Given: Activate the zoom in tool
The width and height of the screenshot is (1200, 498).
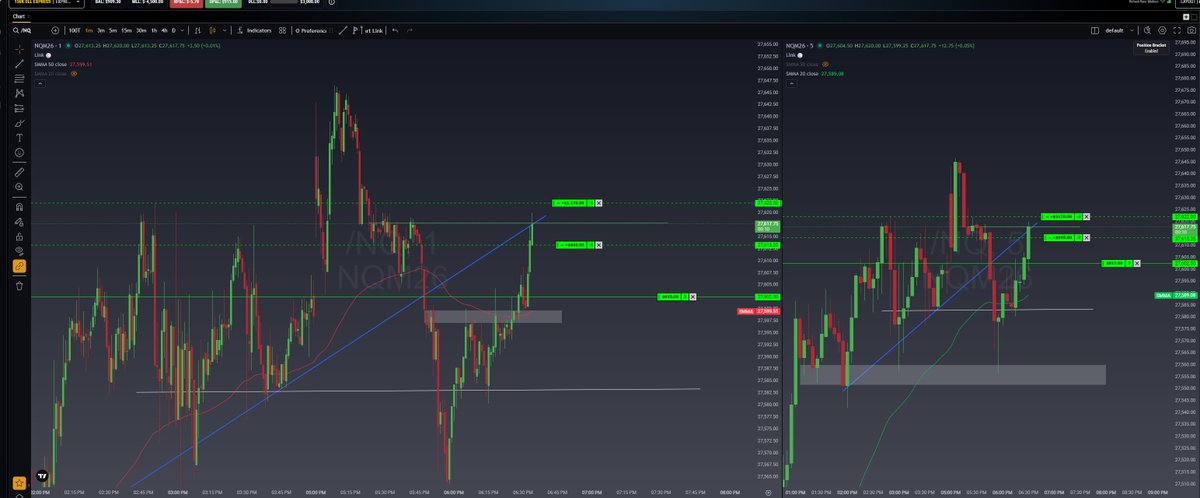Looking at the screenshot, I should click(19, 187).
